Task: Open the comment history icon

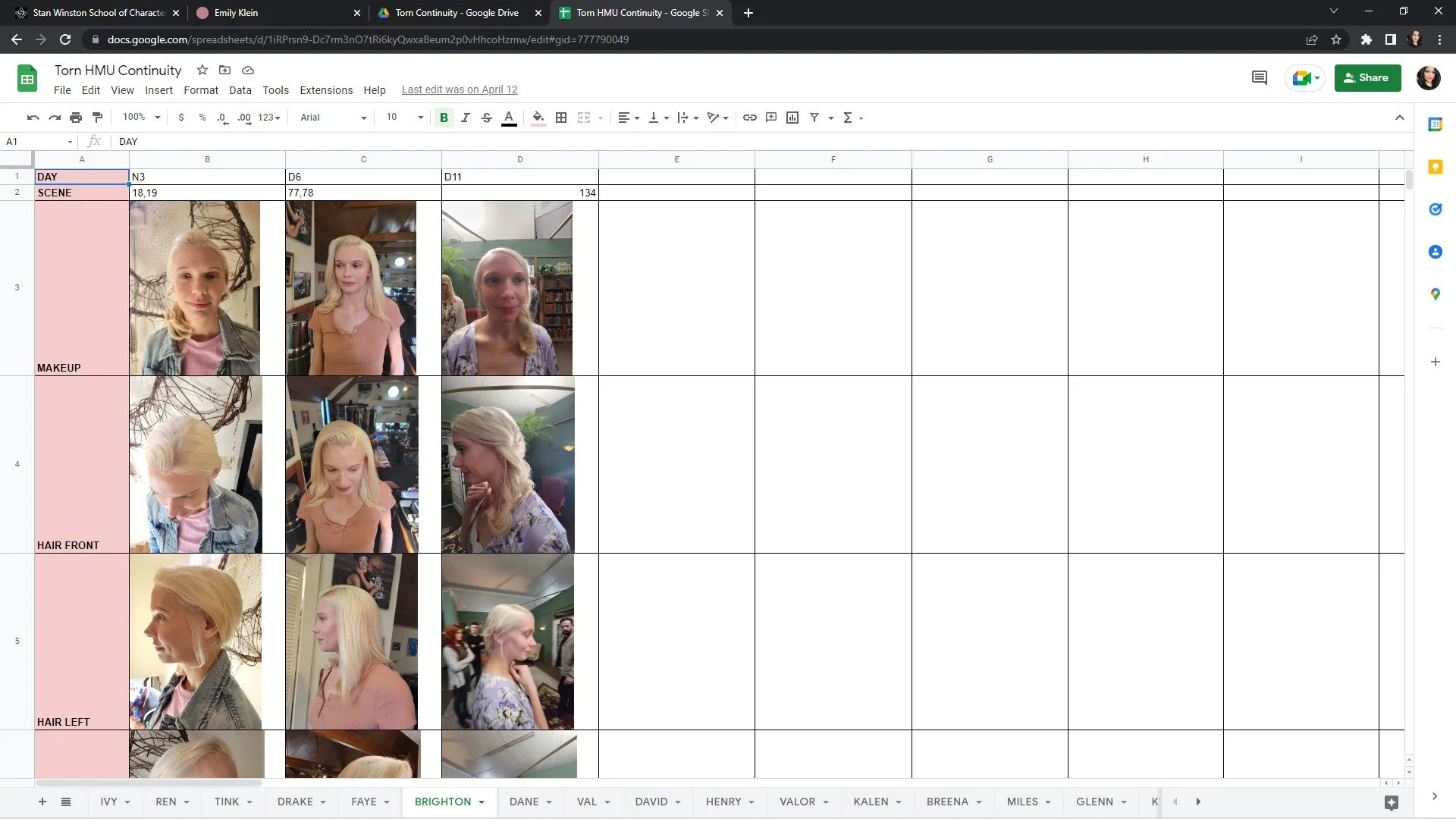Action: [x=1259, y=77]
